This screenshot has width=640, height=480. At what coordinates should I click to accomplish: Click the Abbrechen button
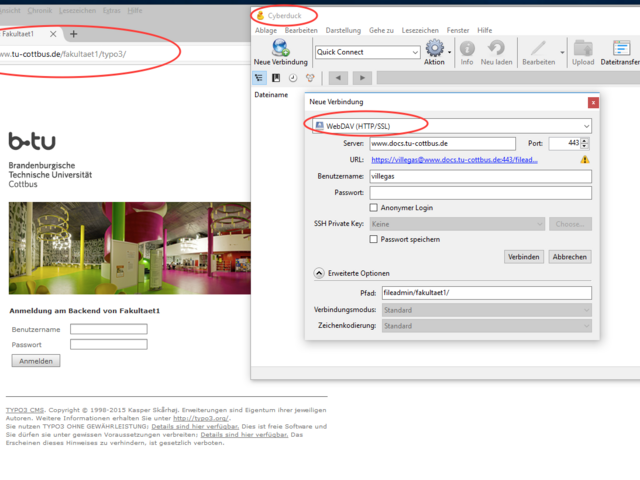570,257
